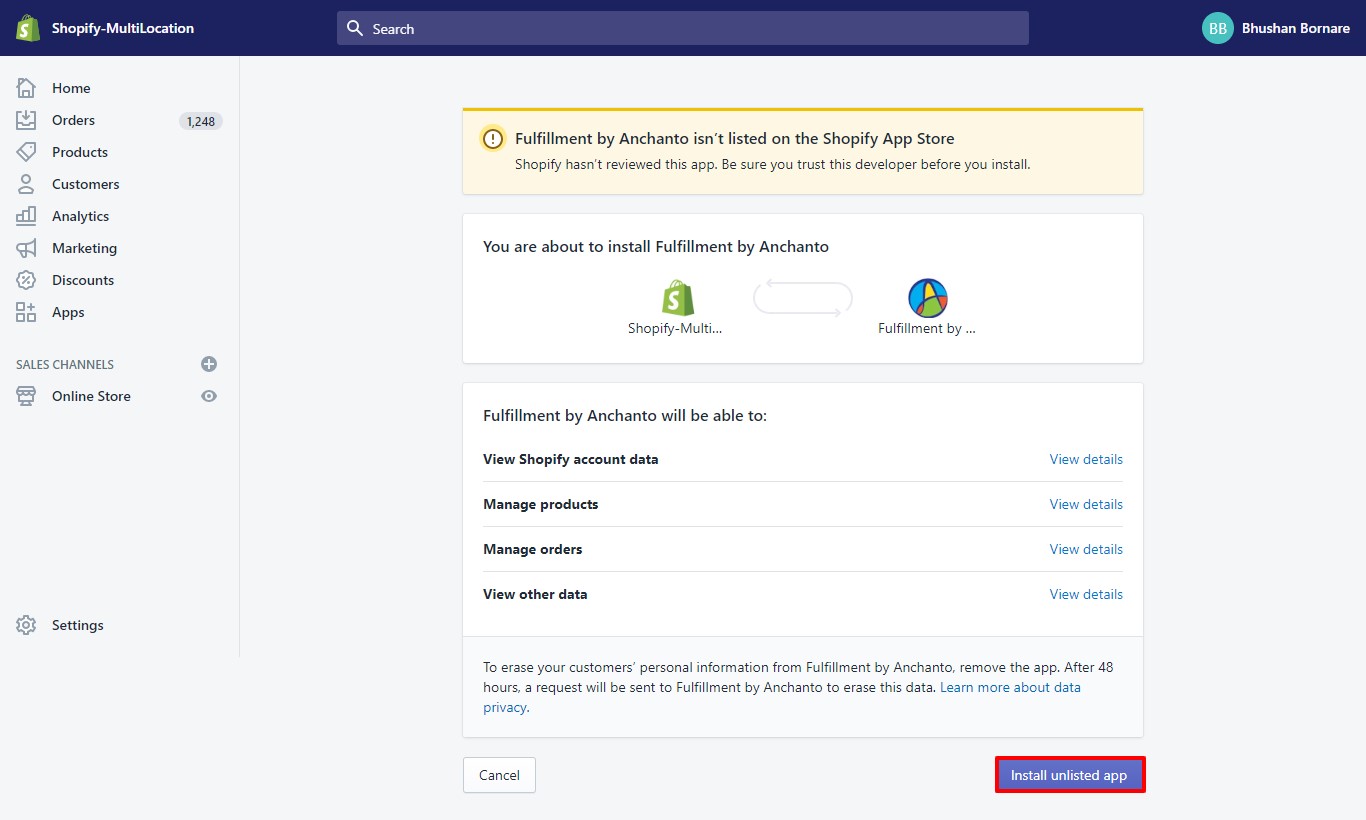Click the Fulfillment by Anchanto app logo
The height and width of the screenshot is (820, 1366).
coord(927,298)
